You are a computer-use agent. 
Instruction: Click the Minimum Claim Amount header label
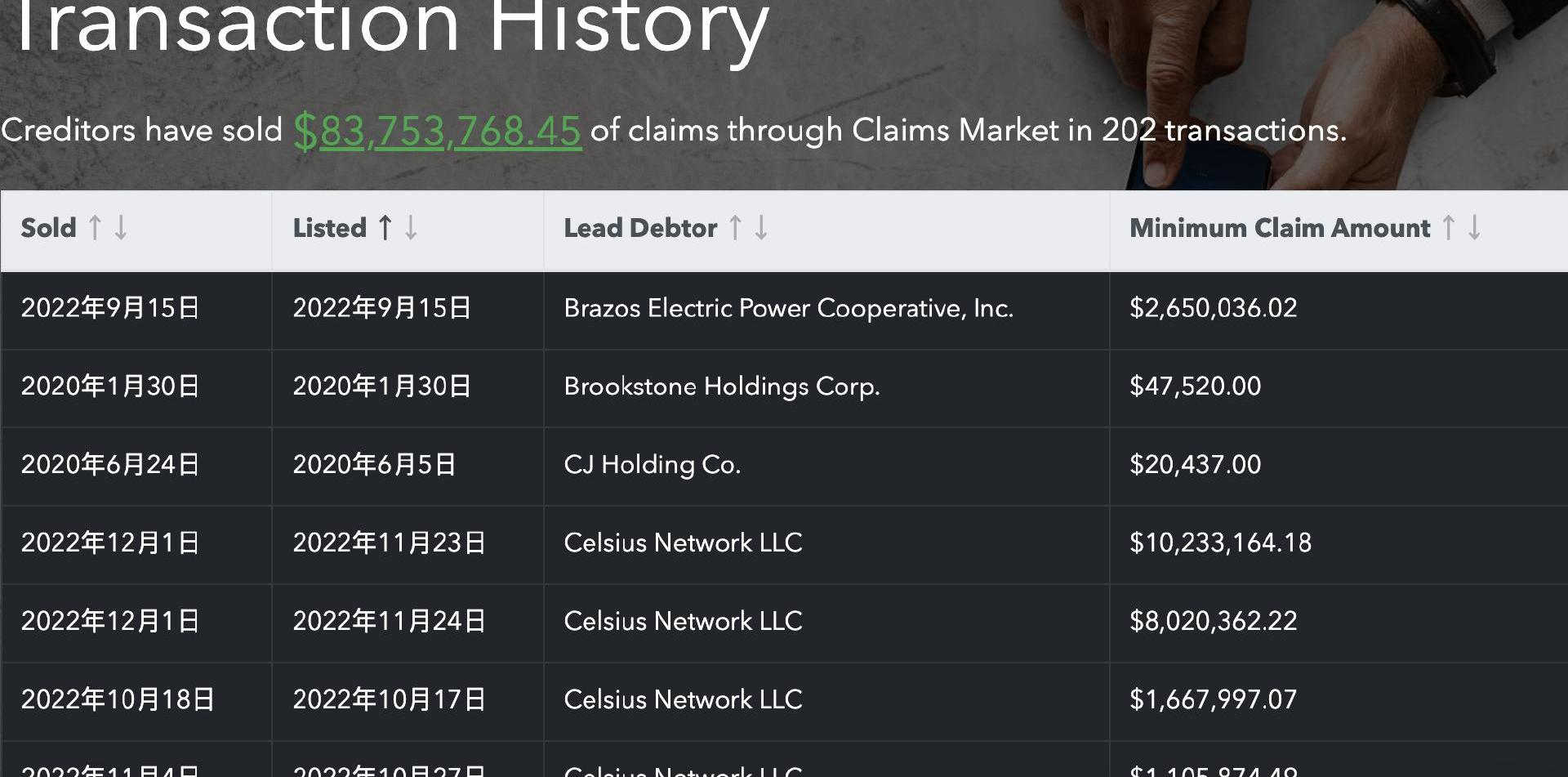pyautogui.click(x=1280, y=228)
